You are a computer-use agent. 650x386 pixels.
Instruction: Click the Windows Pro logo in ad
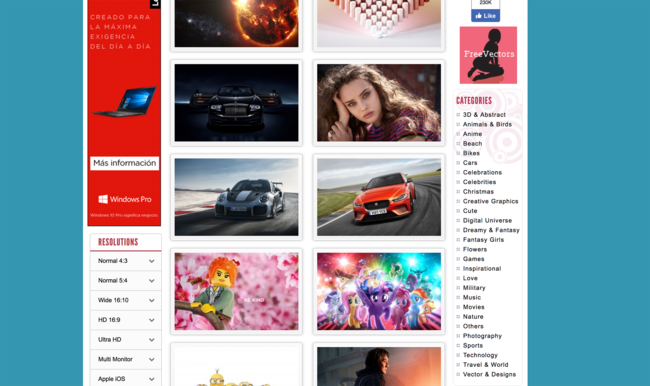124,199
